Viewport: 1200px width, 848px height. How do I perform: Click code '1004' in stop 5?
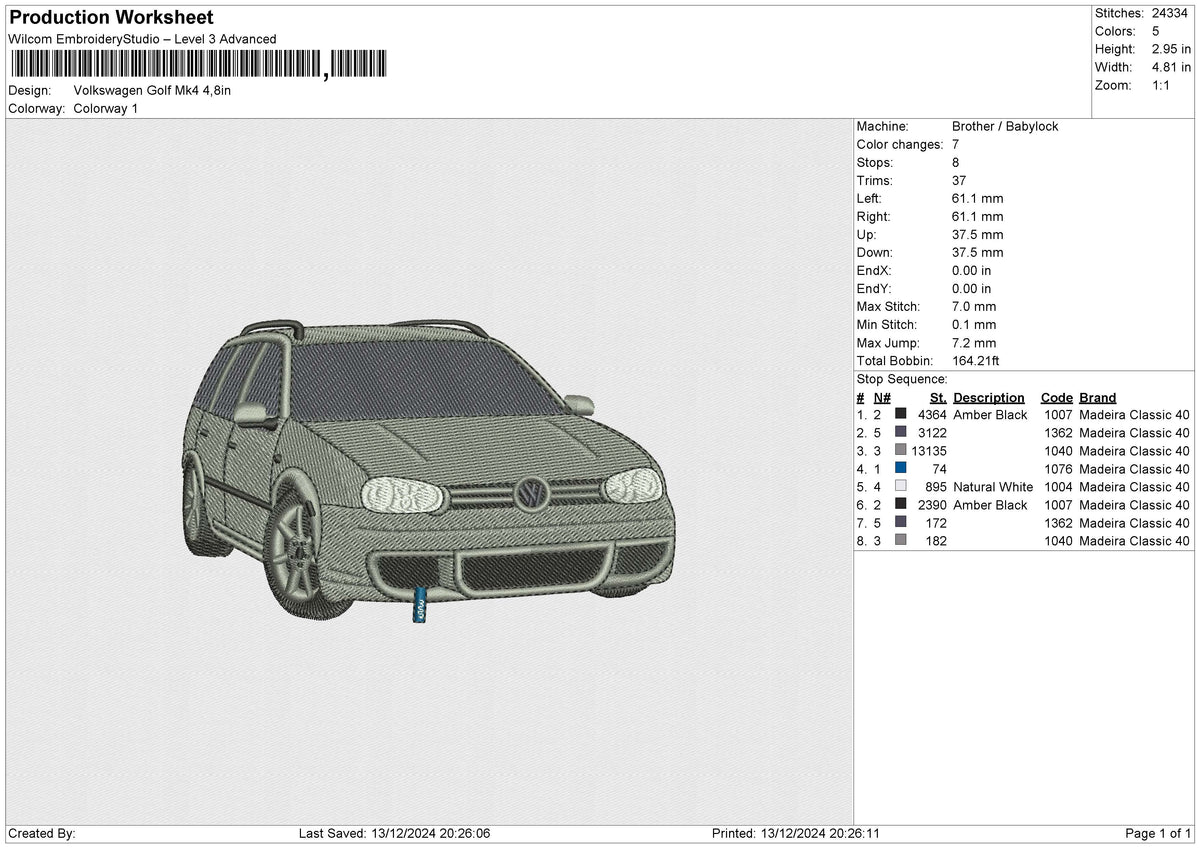coord(1058,487)
